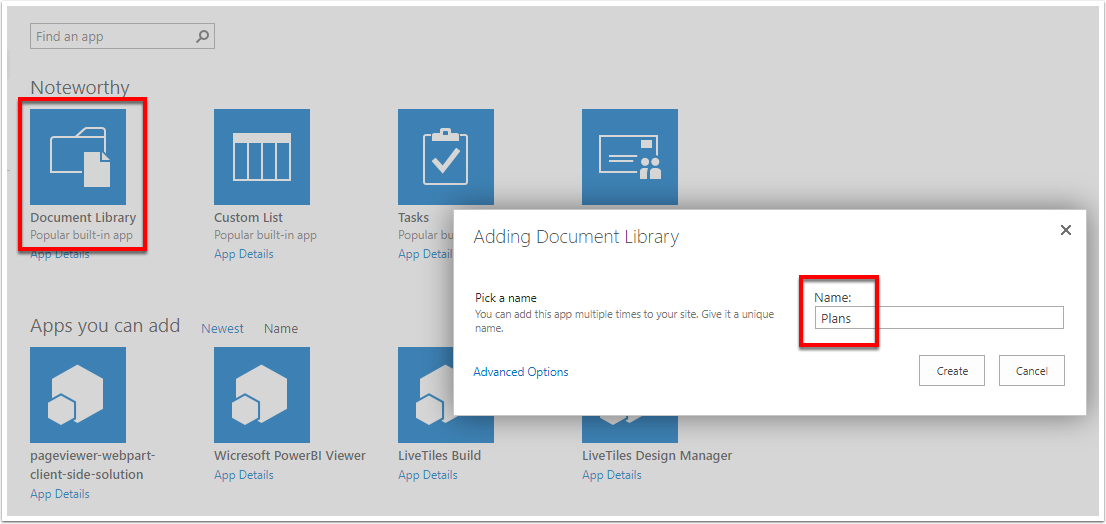
Task: Sort apps by Name
Action: (281, 329)
